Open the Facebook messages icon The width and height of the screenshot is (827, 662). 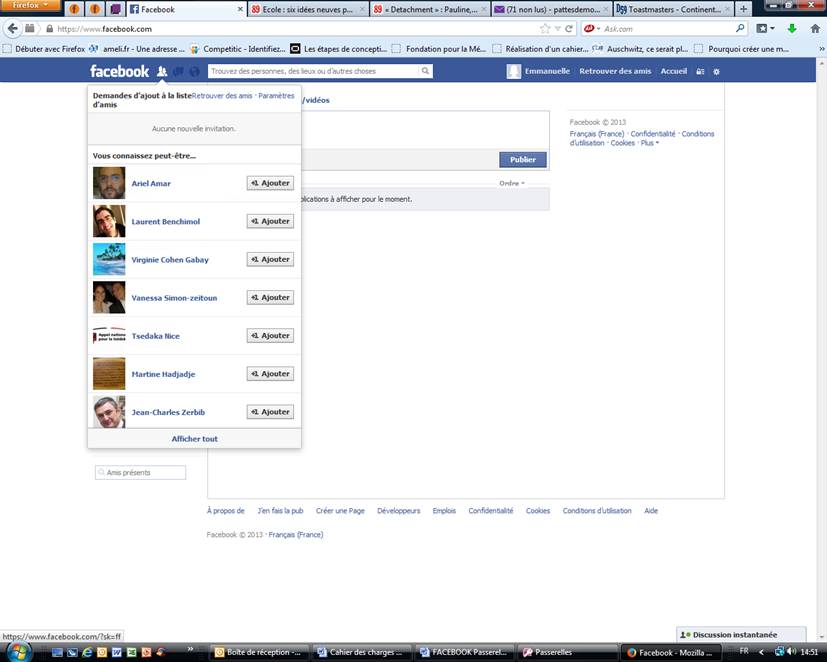coord(178,71)
